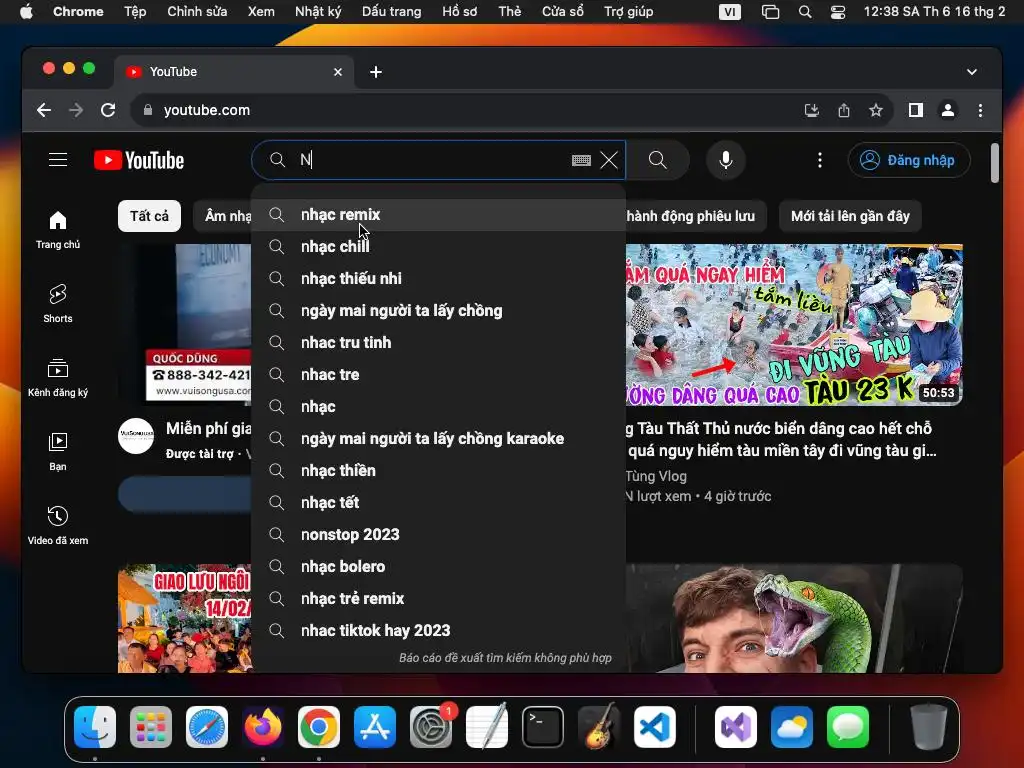Open Tùng Vlog channel link
1024x768 pixels.
pos(656,476)
